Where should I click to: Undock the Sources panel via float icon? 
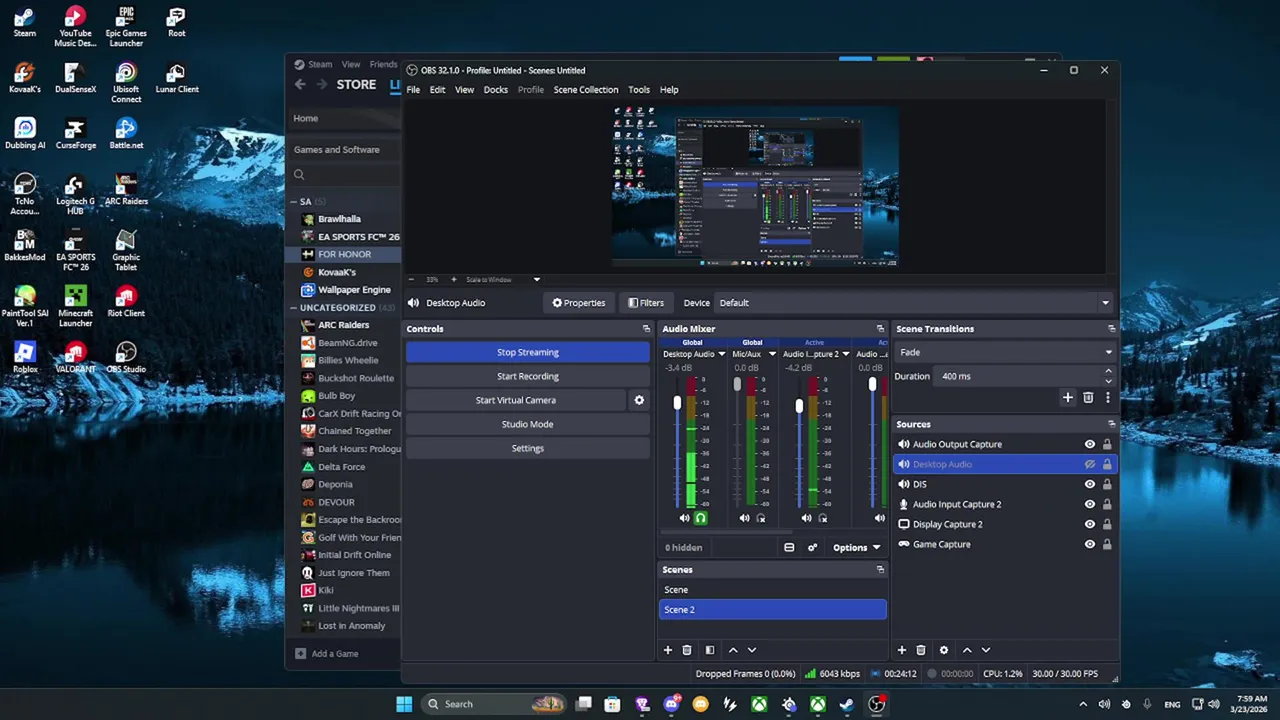pyautogui.click(x=1111, y=424)
